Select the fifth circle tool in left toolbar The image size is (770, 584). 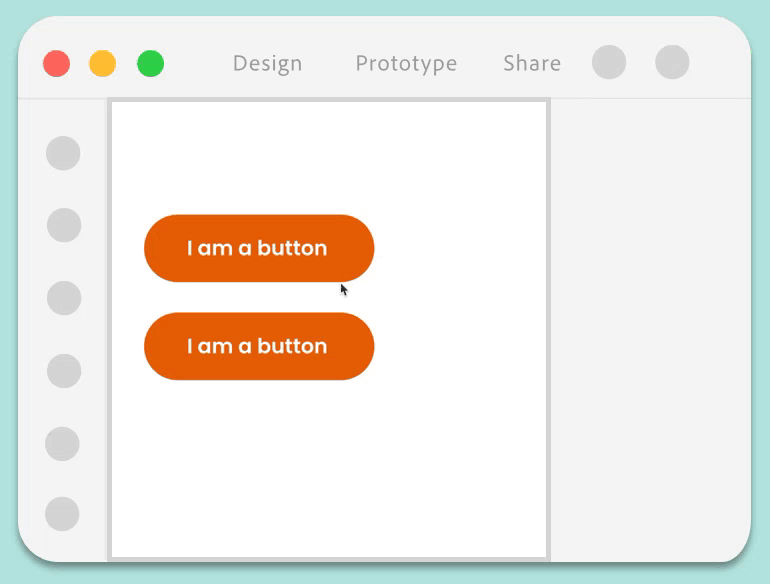(62, 443)
